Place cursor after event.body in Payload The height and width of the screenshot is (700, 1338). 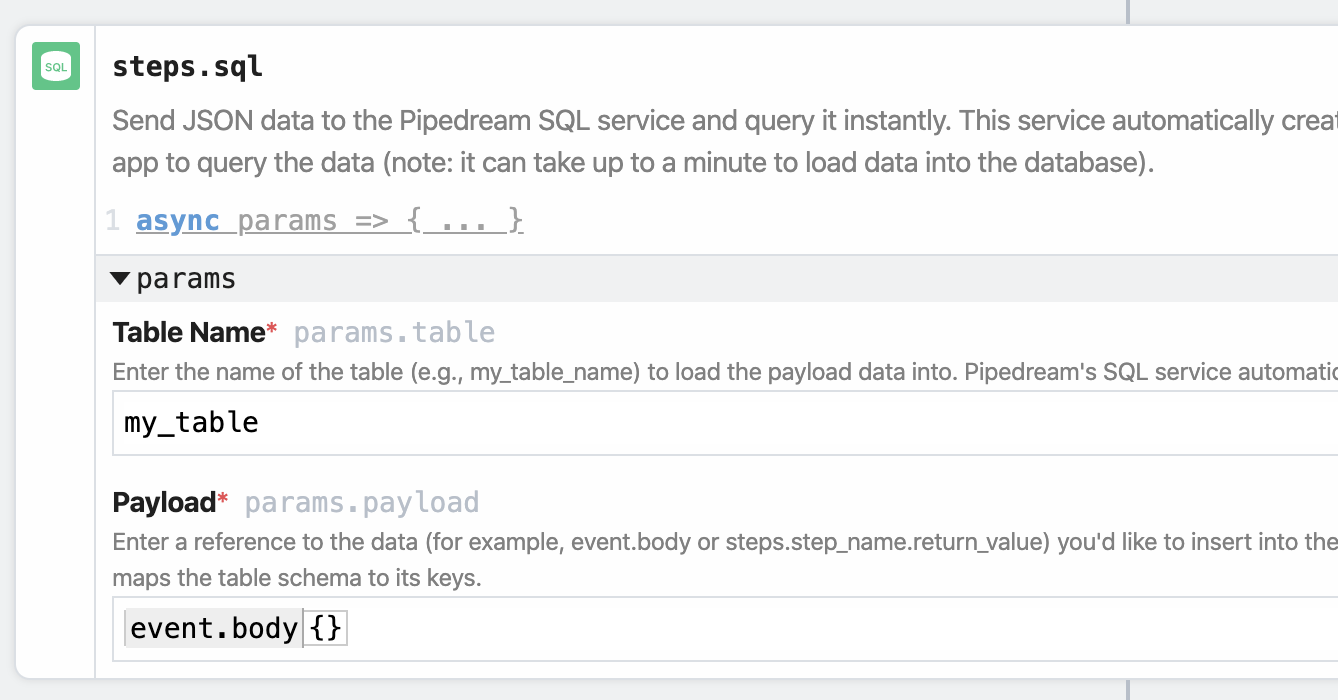click(300, 627)
